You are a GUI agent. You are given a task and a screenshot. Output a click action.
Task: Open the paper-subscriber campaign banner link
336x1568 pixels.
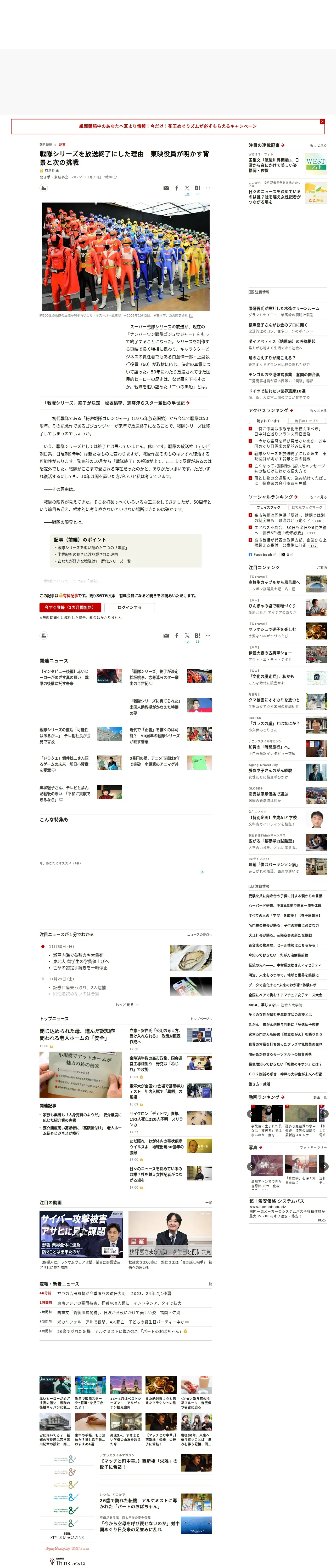(x=168, y=126)
